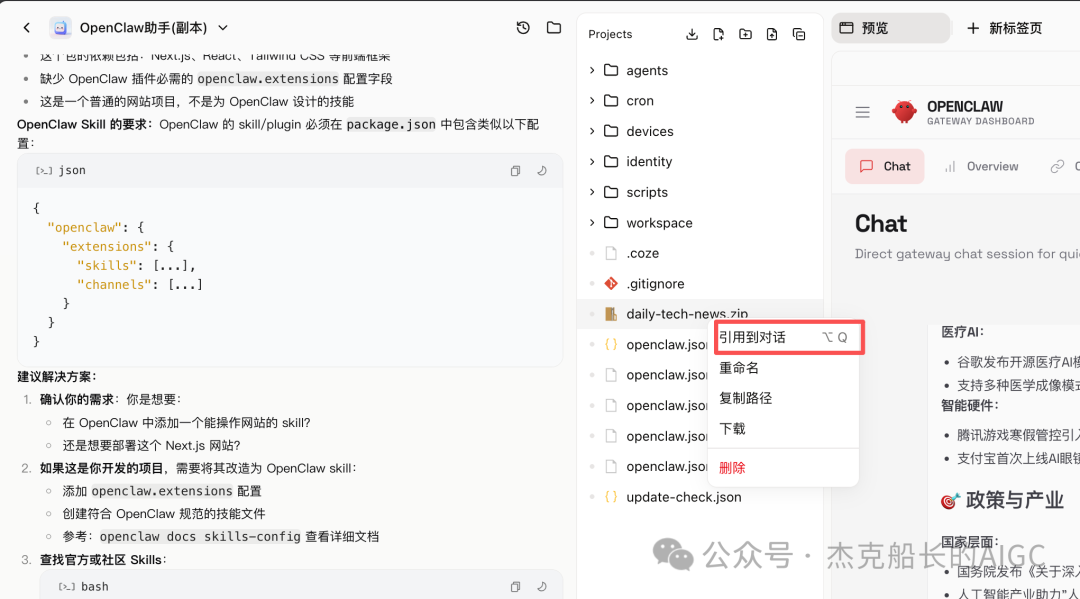Click the upload file icon in Projects toolbar
This screenshot has height=599, width=1080.
pos(772,34)
